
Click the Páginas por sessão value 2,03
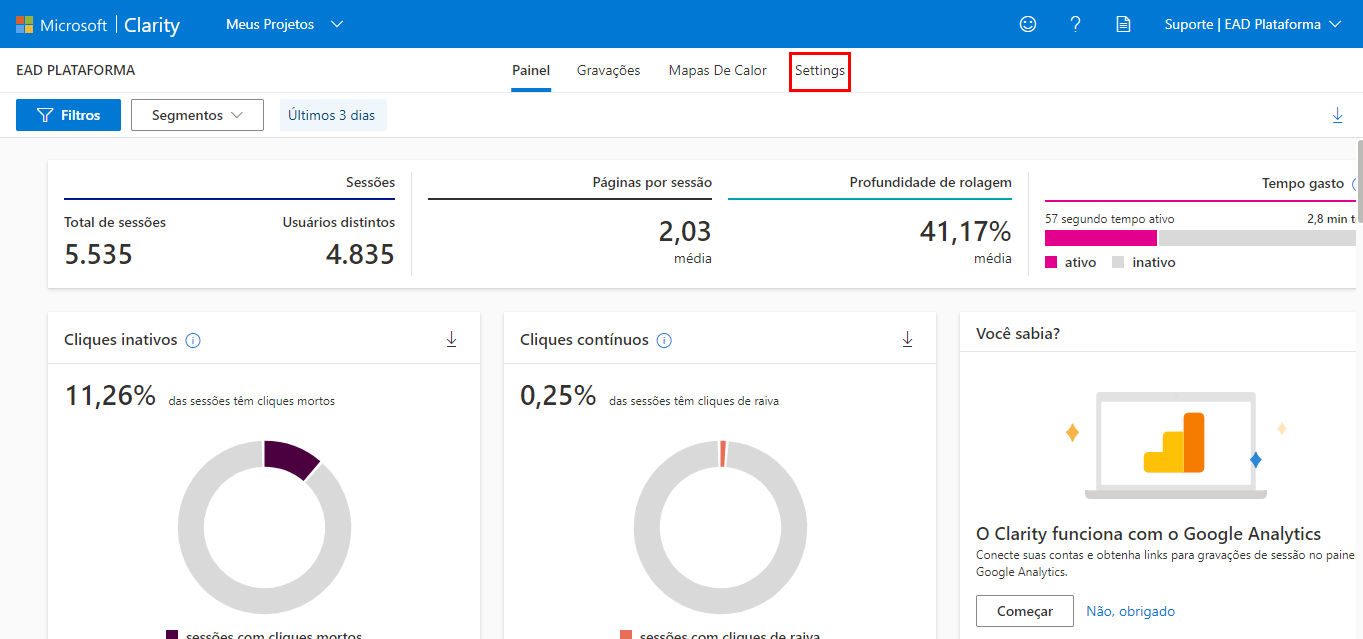685,232
